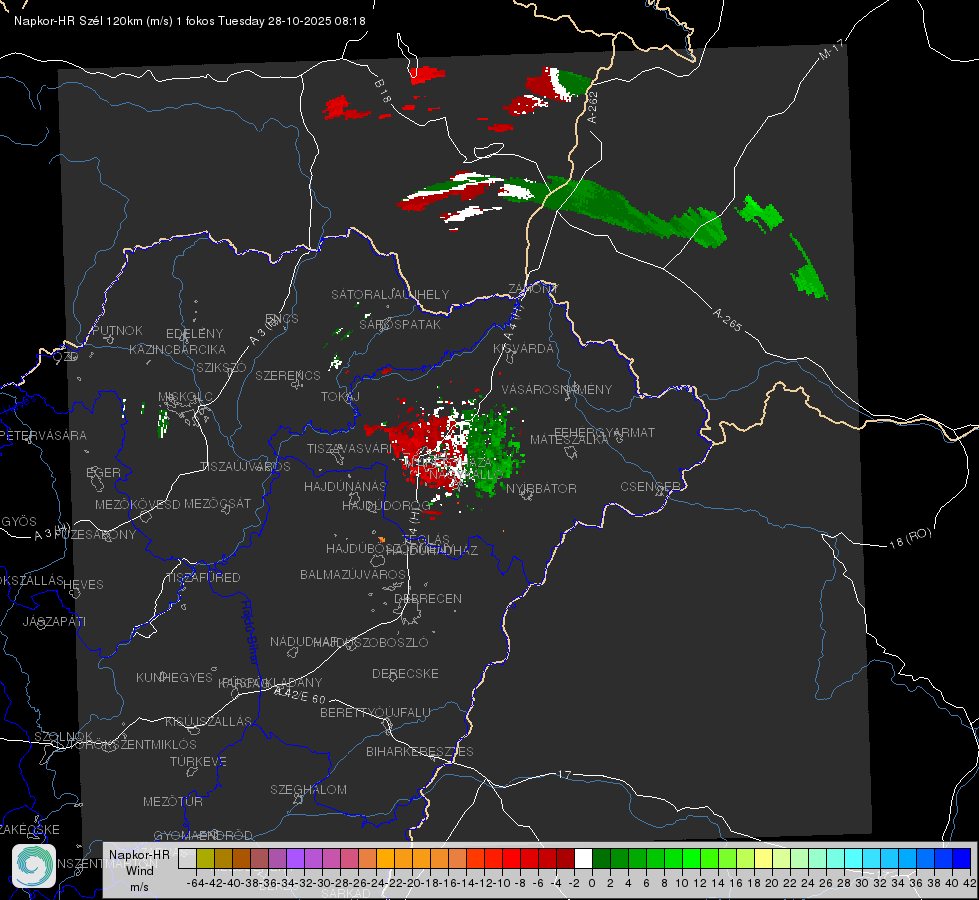The height and width of the screenshot is (900, 979).
Task: Click the Napkor-HR Wind legend label
Action: (x=139, y=870)
